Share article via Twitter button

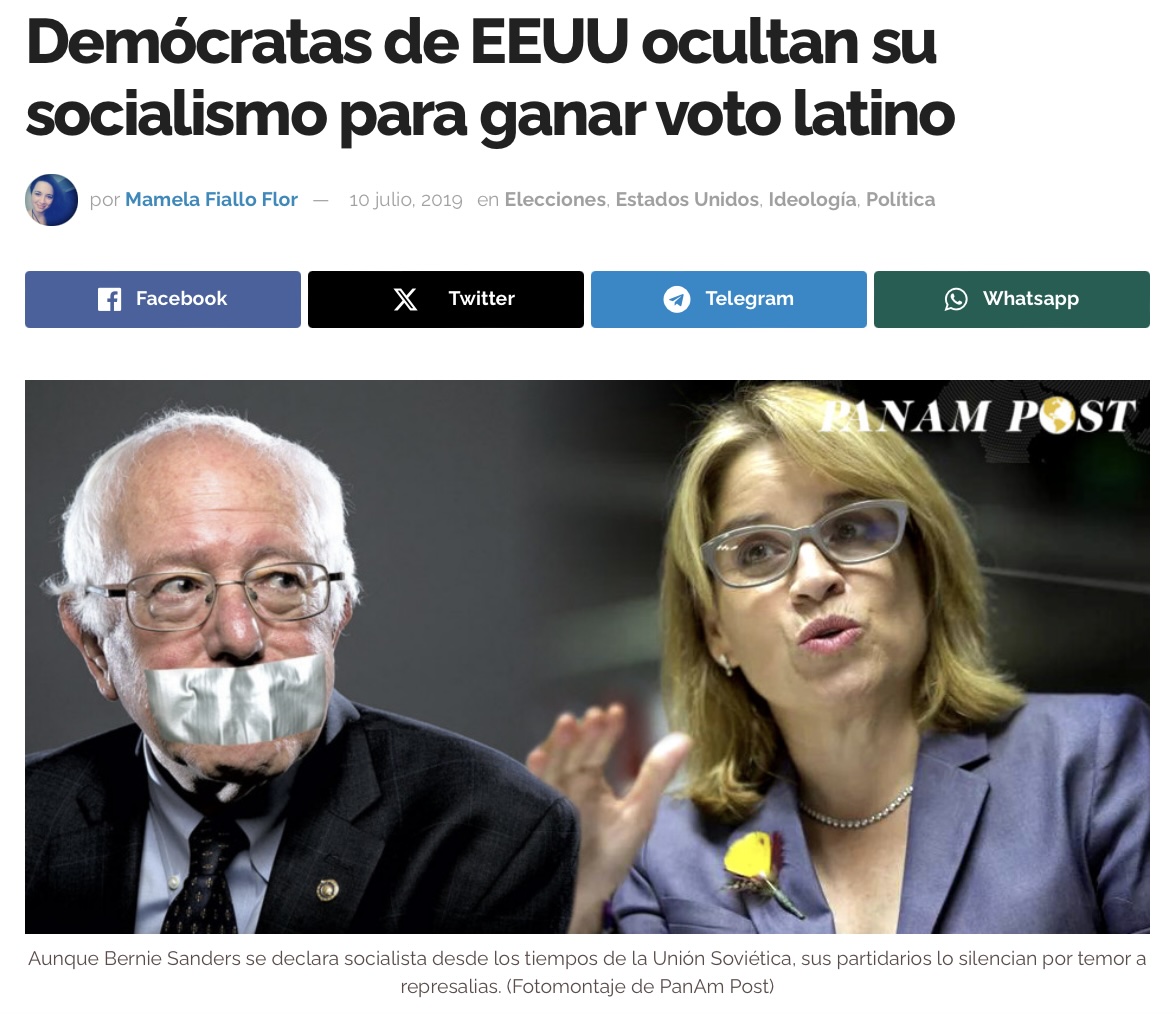[x=446, y=299]
